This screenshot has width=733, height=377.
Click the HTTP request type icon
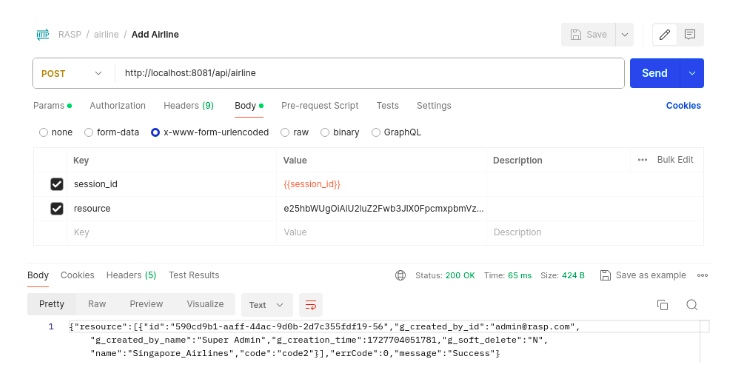coord(43,35)
